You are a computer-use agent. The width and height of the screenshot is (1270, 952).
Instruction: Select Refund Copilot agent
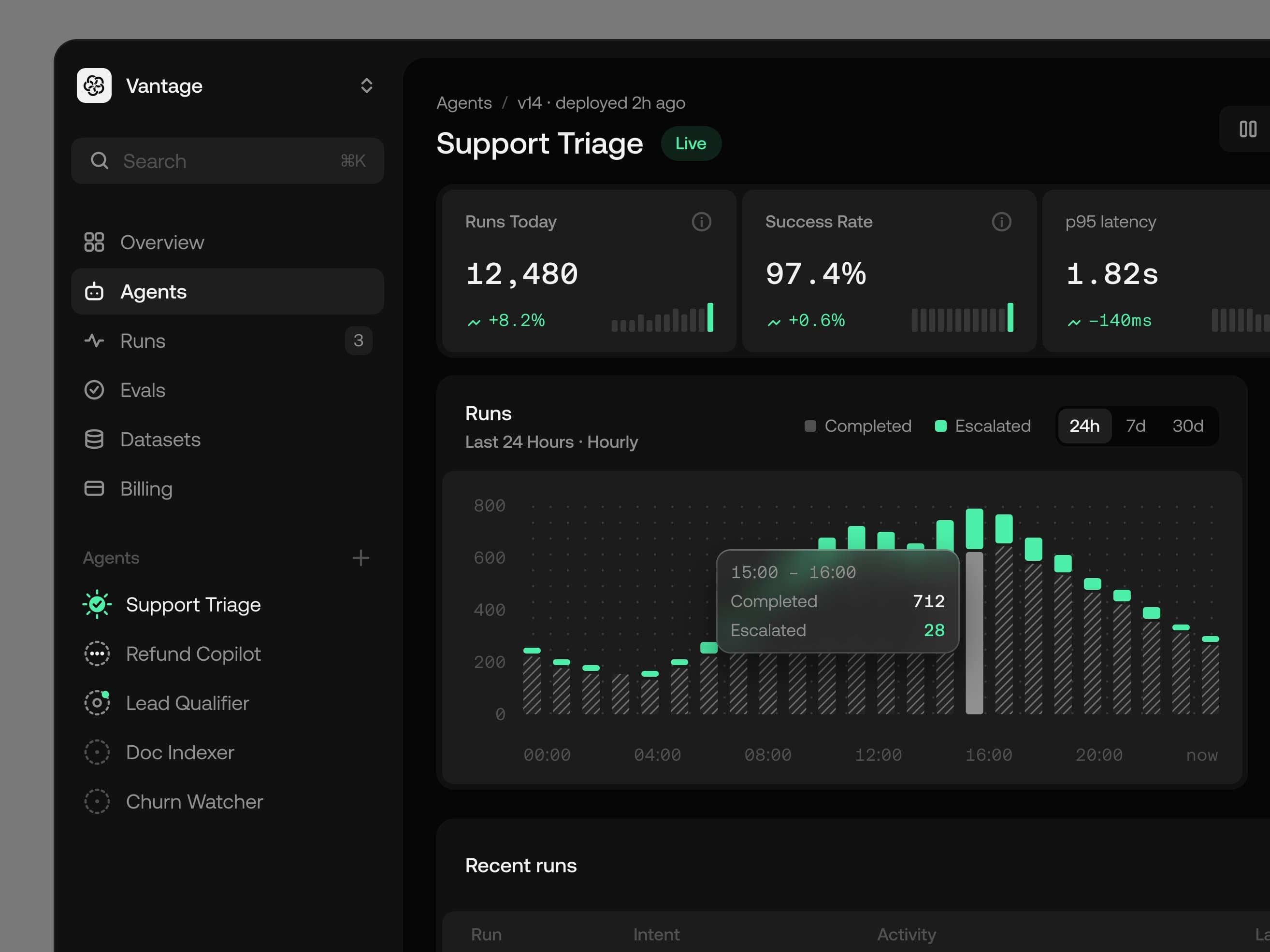227,654
